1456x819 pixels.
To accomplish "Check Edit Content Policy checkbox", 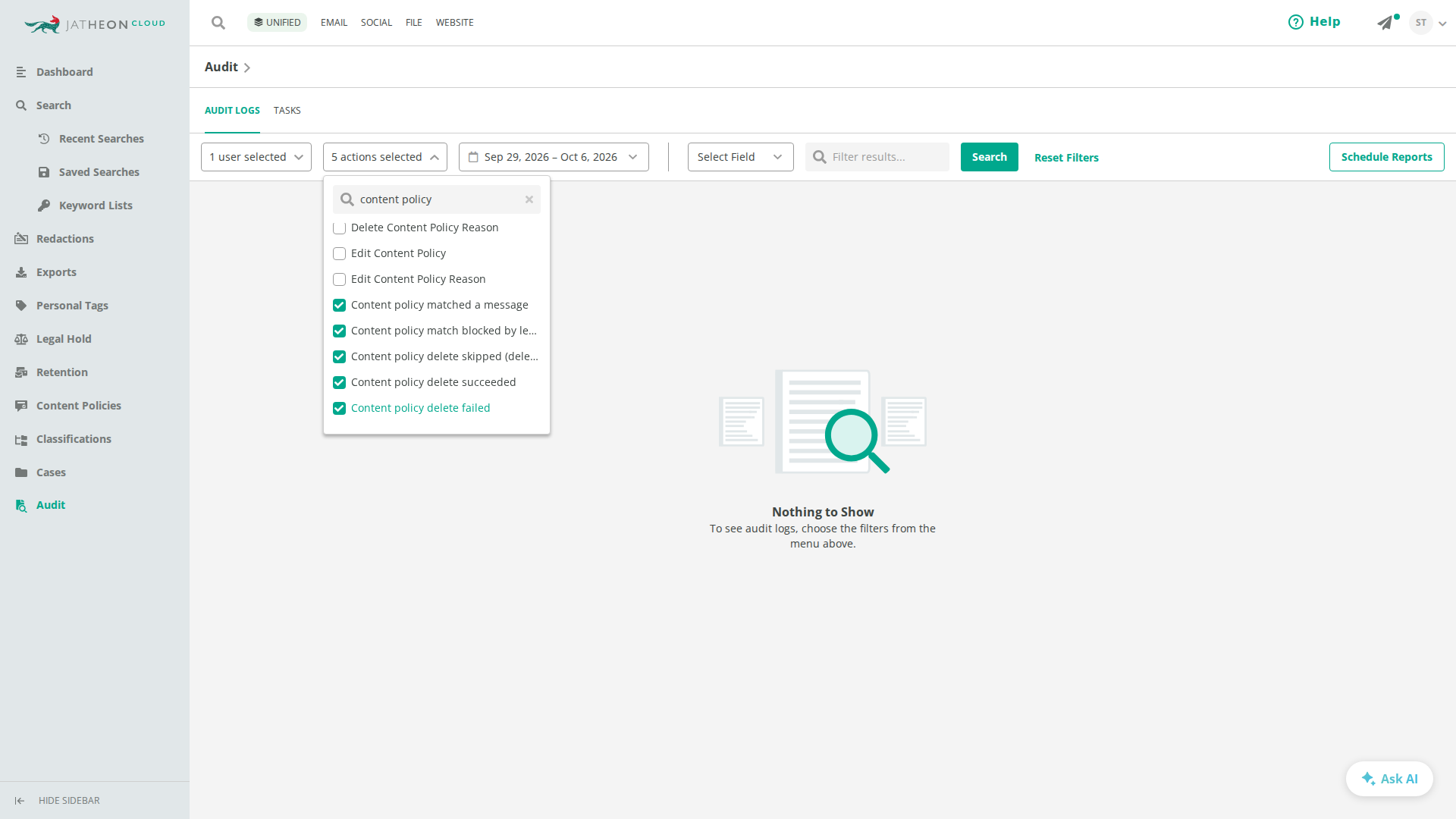I will point(339,253).
